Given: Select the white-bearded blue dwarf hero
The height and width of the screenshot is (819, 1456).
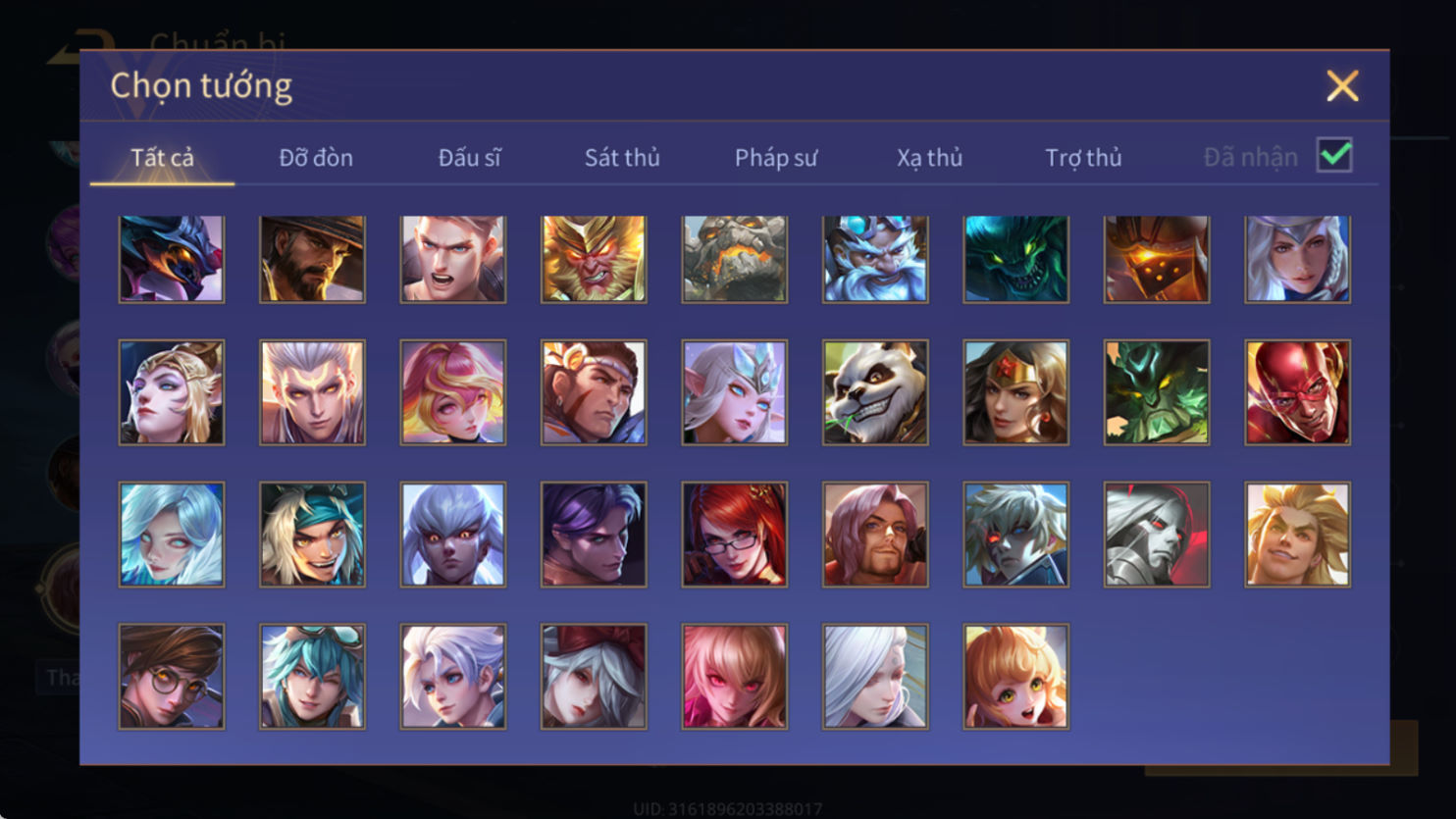Looking at the screenshot, I should coord(875,259).
